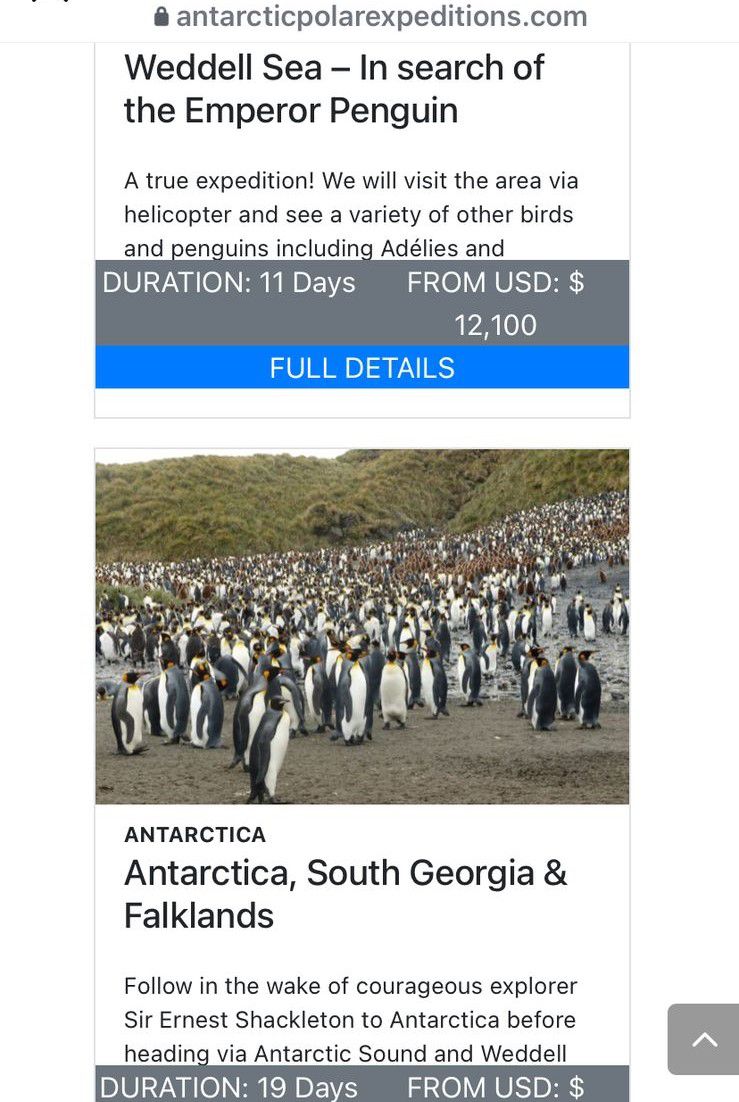Select the ANTARCTICA category label
739x1102 pixels.
point(195,835)
